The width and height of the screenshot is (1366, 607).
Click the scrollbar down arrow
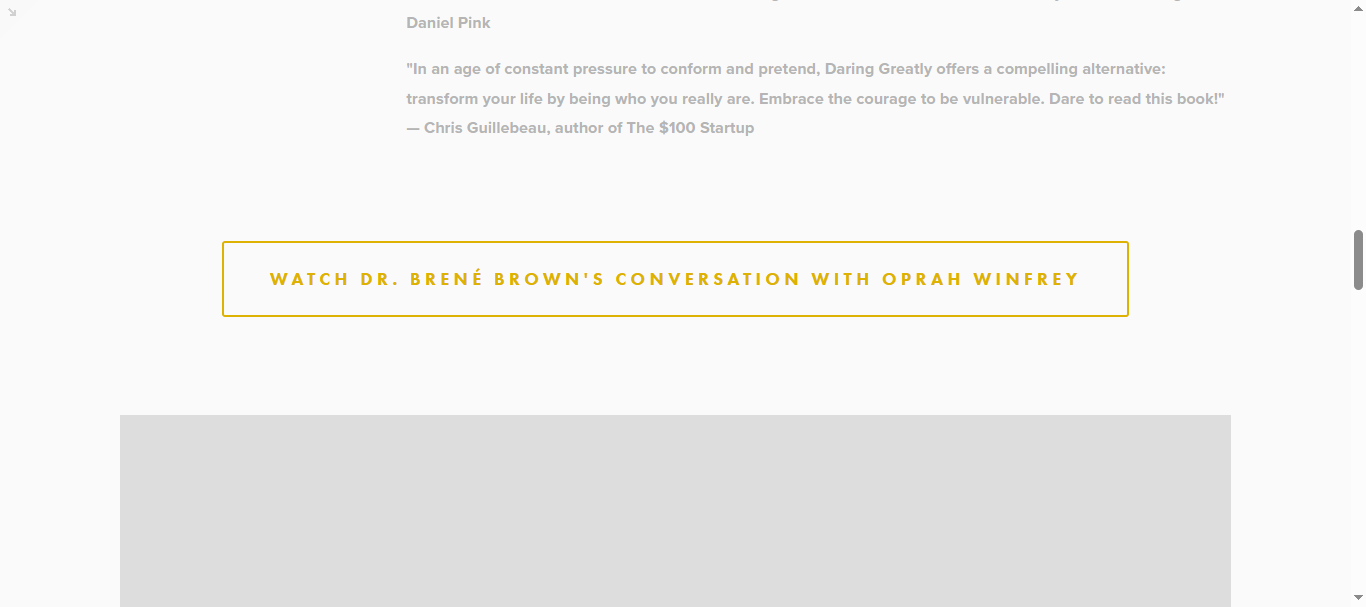[x=1358, y=600]
